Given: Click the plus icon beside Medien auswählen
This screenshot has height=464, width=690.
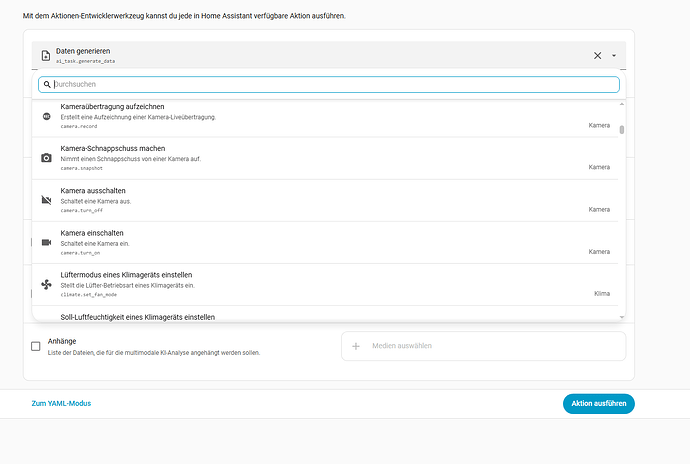Looking at the screenshot, I should (356, 346).
